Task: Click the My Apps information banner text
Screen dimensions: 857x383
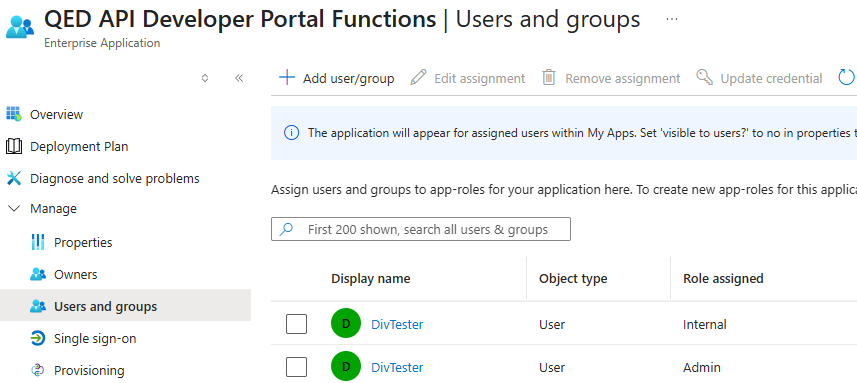Action: pos(582,133)
